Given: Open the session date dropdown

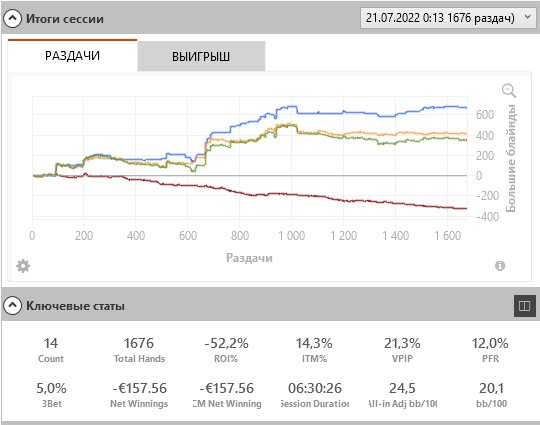Looking at the screenshot, I should pos(447,18).
